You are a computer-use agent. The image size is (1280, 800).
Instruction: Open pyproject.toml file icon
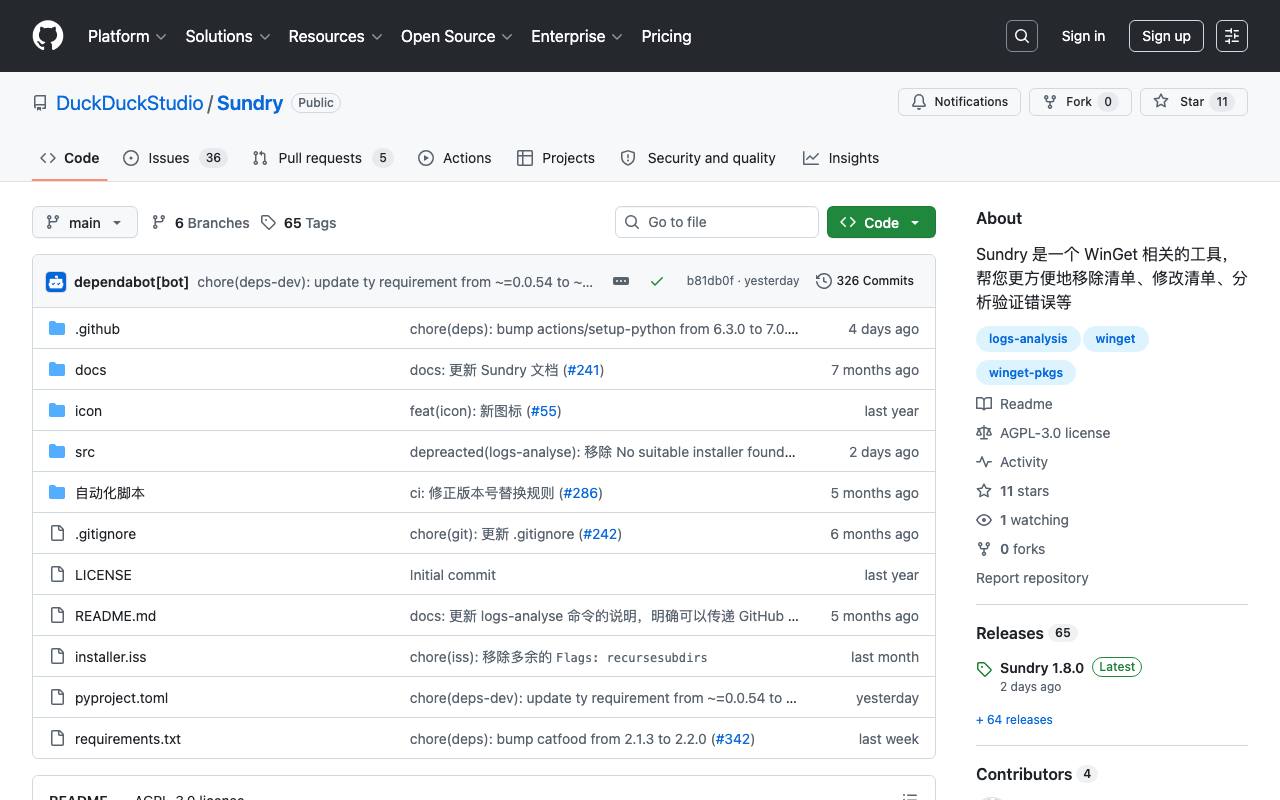57,698
